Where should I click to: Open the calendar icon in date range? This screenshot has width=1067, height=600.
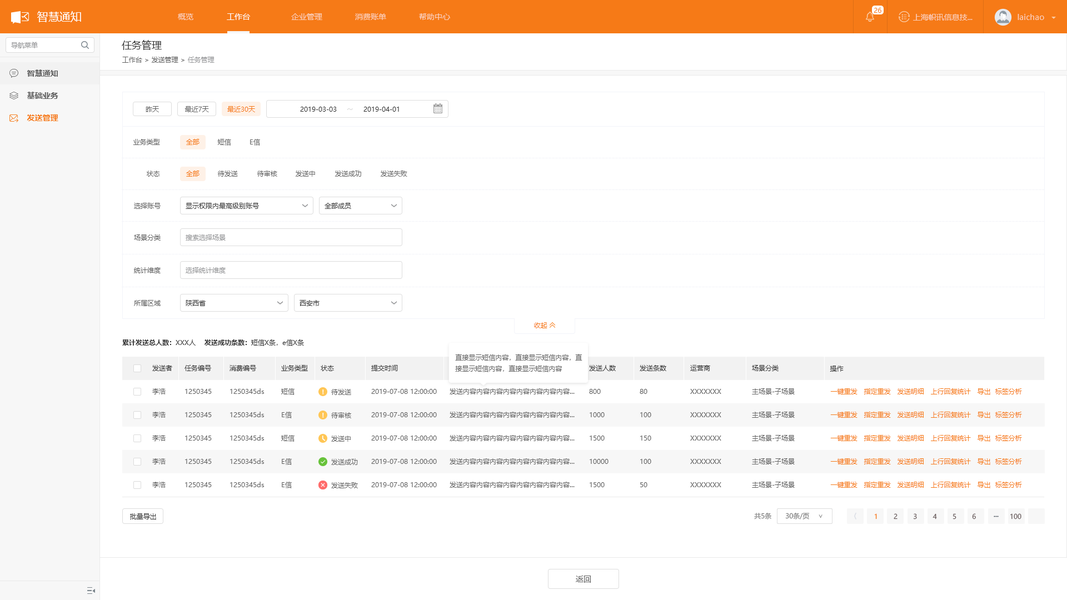[438, 109]
